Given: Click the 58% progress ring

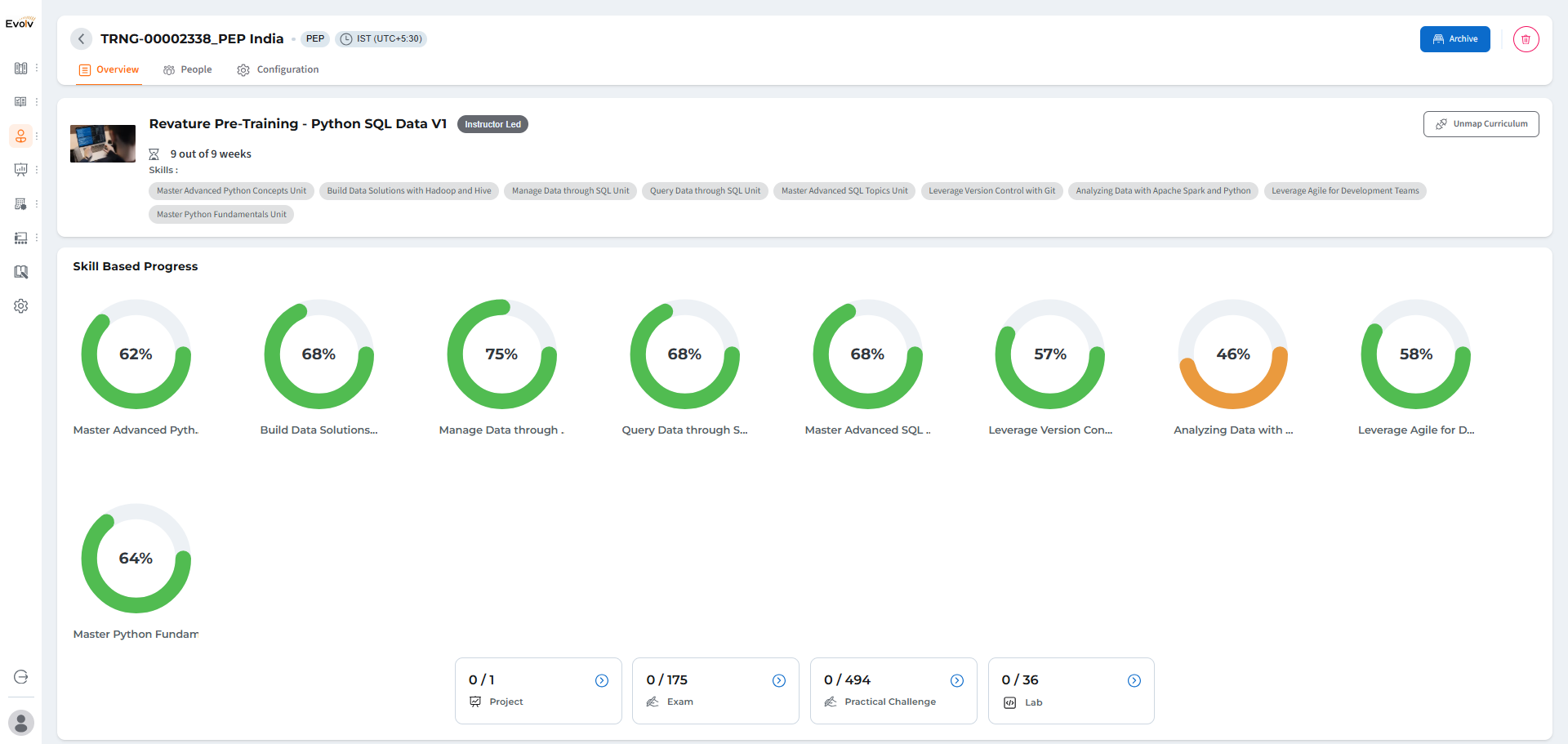Looking at the screenshot, I should [x=1416, y=354].
